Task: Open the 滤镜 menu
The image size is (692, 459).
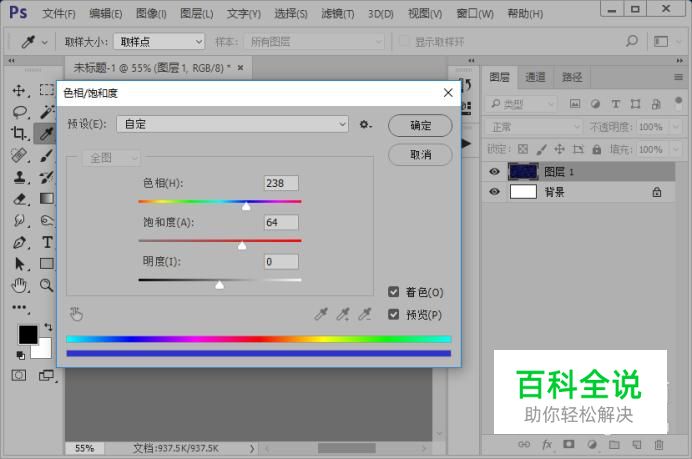Action: click(338, 14)
